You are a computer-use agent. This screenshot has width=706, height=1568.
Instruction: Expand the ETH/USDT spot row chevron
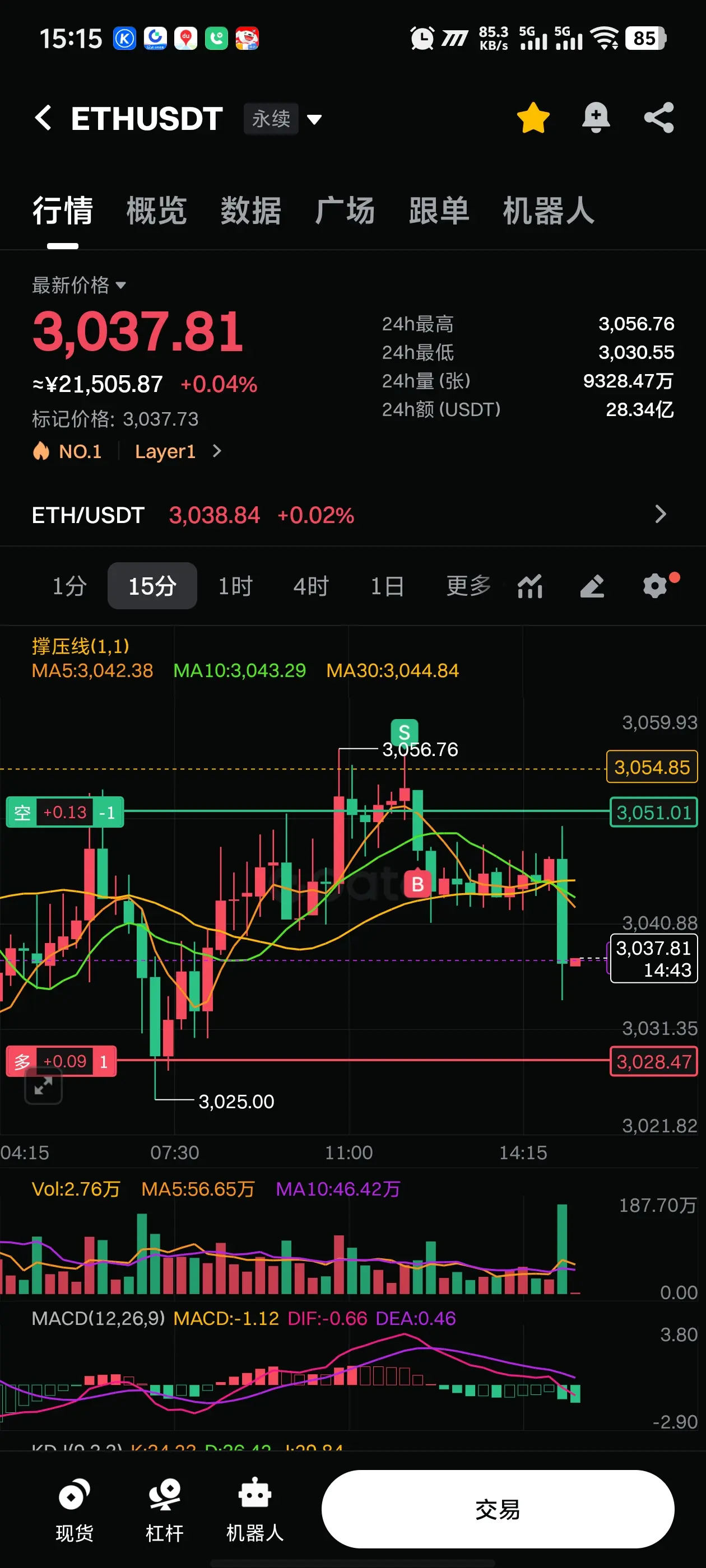[x=660, y=514]
